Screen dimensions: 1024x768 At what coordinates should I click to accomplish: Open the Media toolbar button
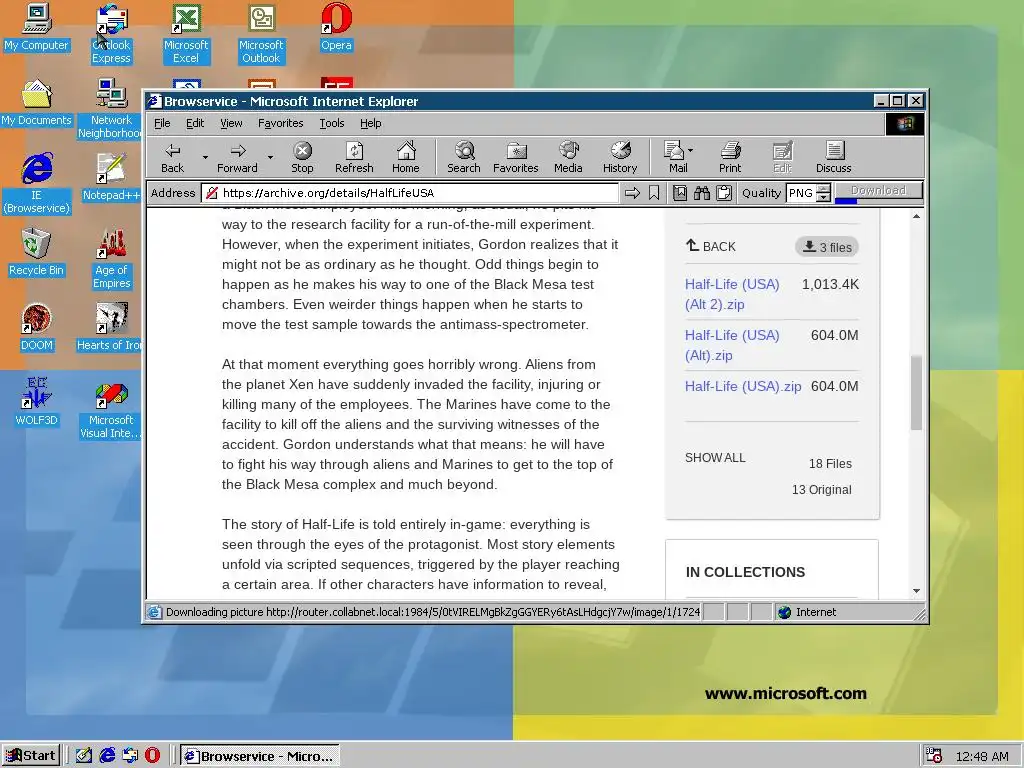(x=568, y=158)
